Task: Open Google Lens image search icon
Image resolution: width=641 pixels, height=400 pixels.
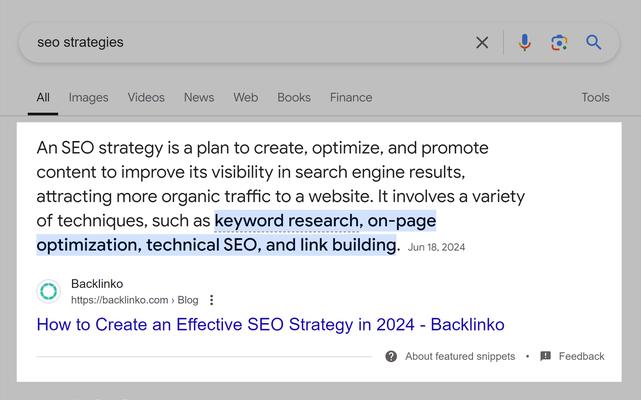Action: click(559, 42)
